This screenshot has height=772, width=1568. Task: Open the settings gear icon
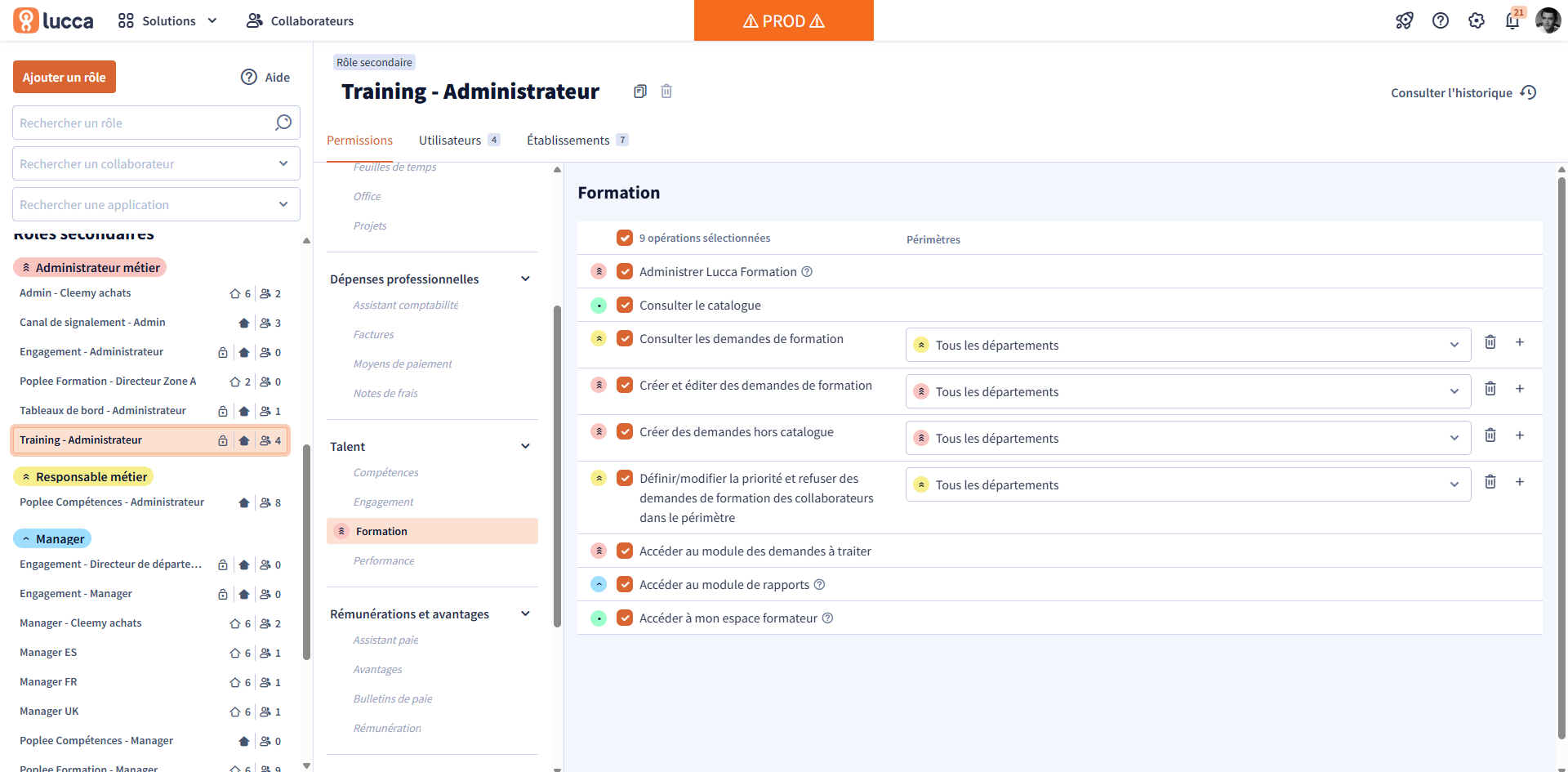pos(1477,20)
